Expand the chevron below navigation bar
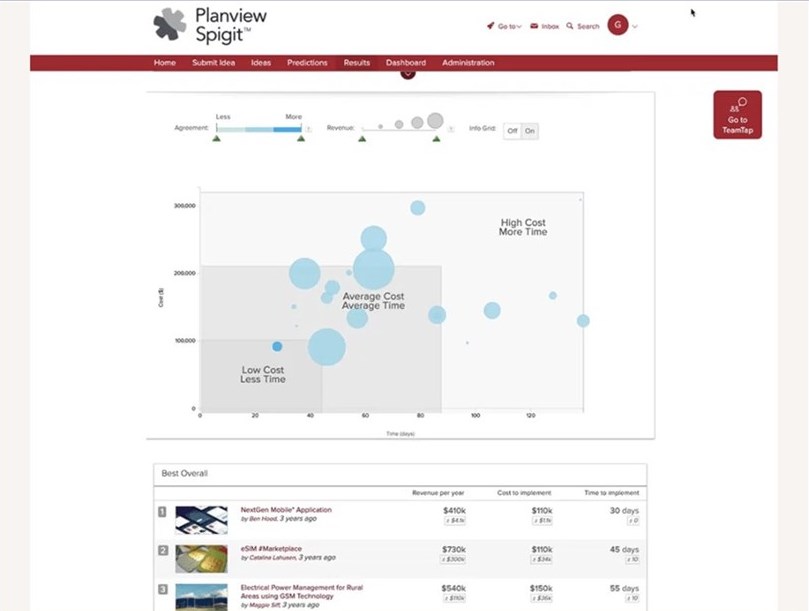 click(407, 73)
